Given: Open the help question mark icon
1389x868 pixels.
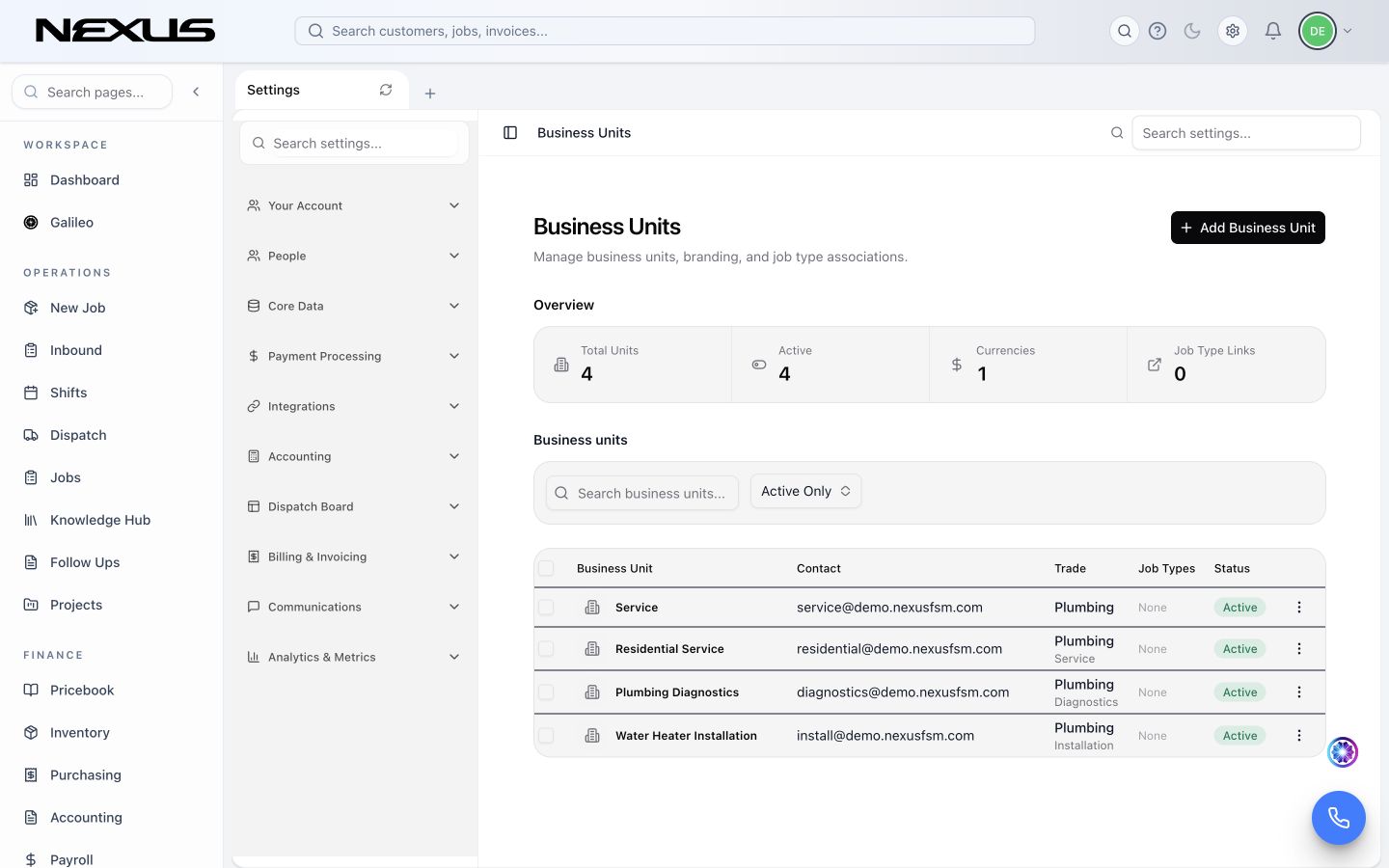Looking at the screenshot, I should coord(1157,31).
